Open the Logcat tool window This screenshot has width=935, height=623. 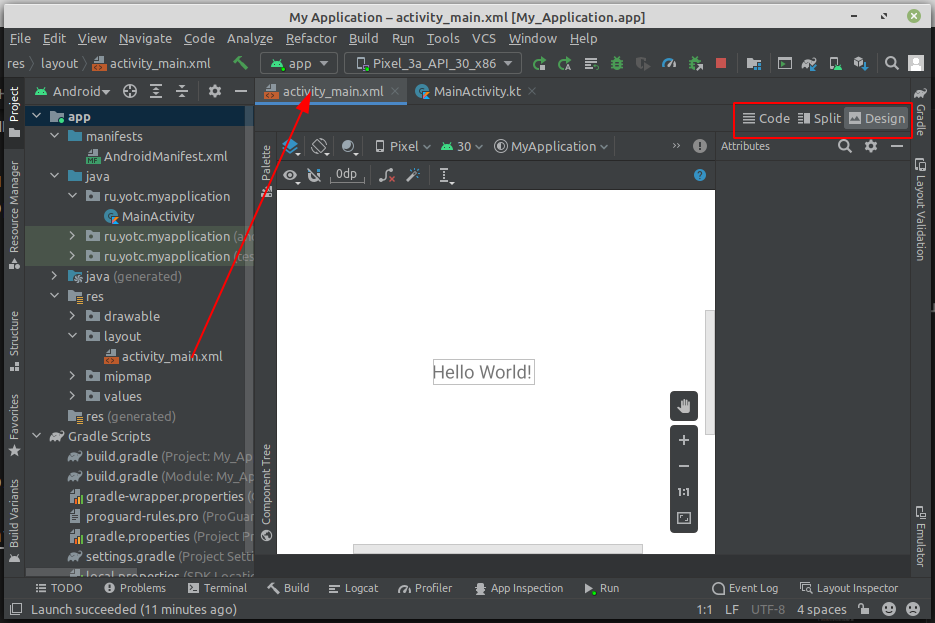(x=352, y=588)
